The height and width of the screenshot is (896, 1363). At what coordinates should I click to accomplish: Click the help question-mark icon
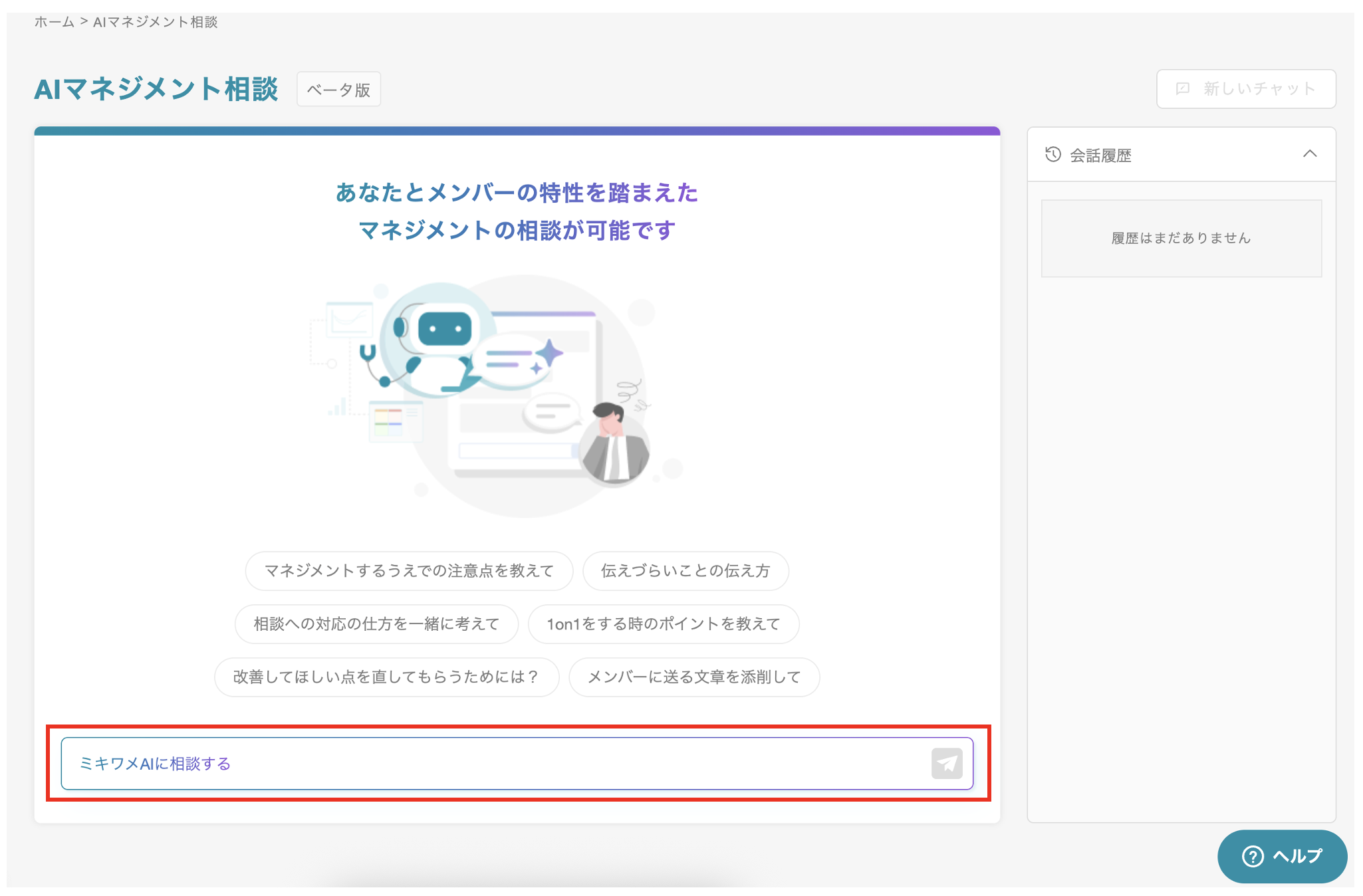point(1252,856)
